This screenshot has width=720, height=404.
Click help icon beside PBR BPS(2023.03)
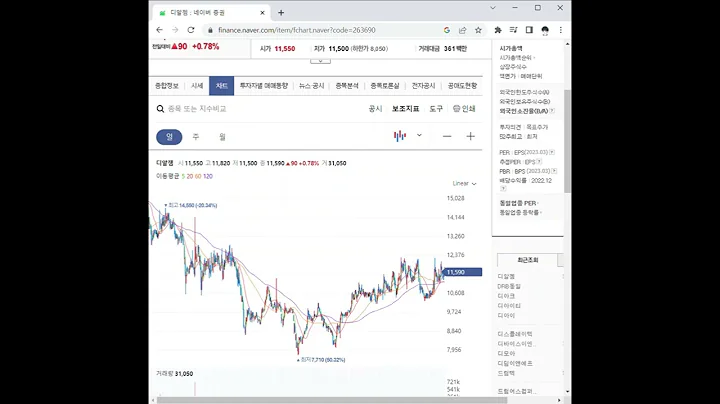pyautogui.click(x=554, y=171)
